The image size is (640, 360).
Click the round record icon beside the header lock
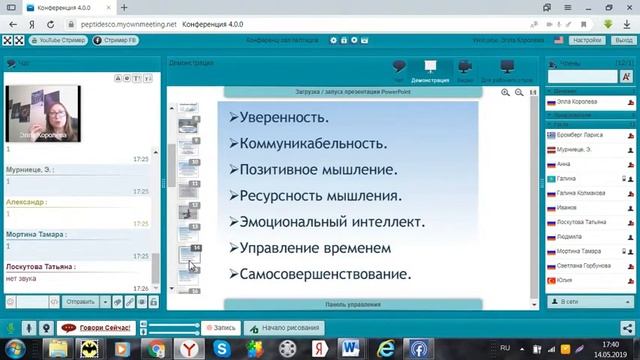coord(354,40)
